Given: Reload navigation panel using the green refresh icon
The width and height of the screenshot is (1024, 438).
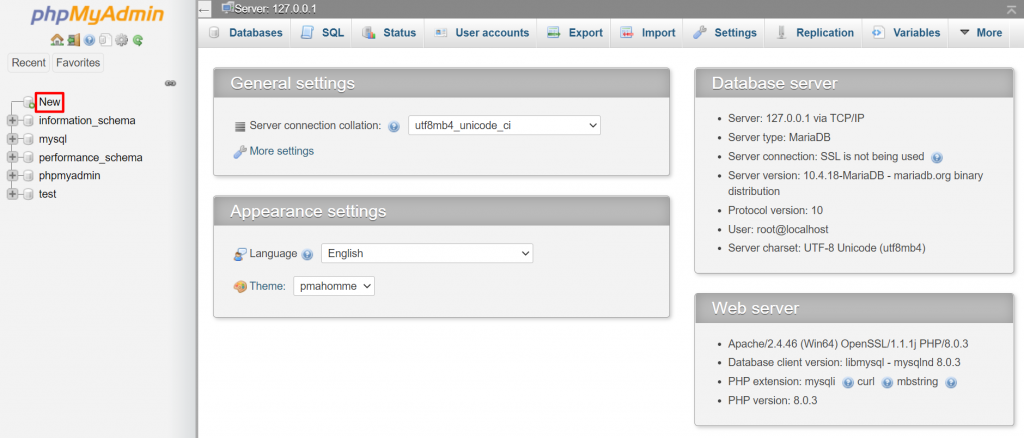Looking at the screenshot, I should [x=137, y=41].
